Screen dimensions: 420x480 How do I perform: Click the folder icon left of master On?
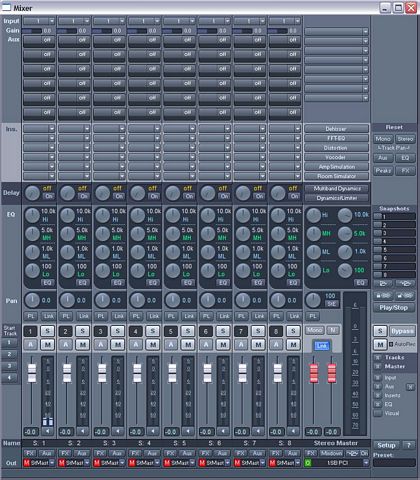(352, 453)
